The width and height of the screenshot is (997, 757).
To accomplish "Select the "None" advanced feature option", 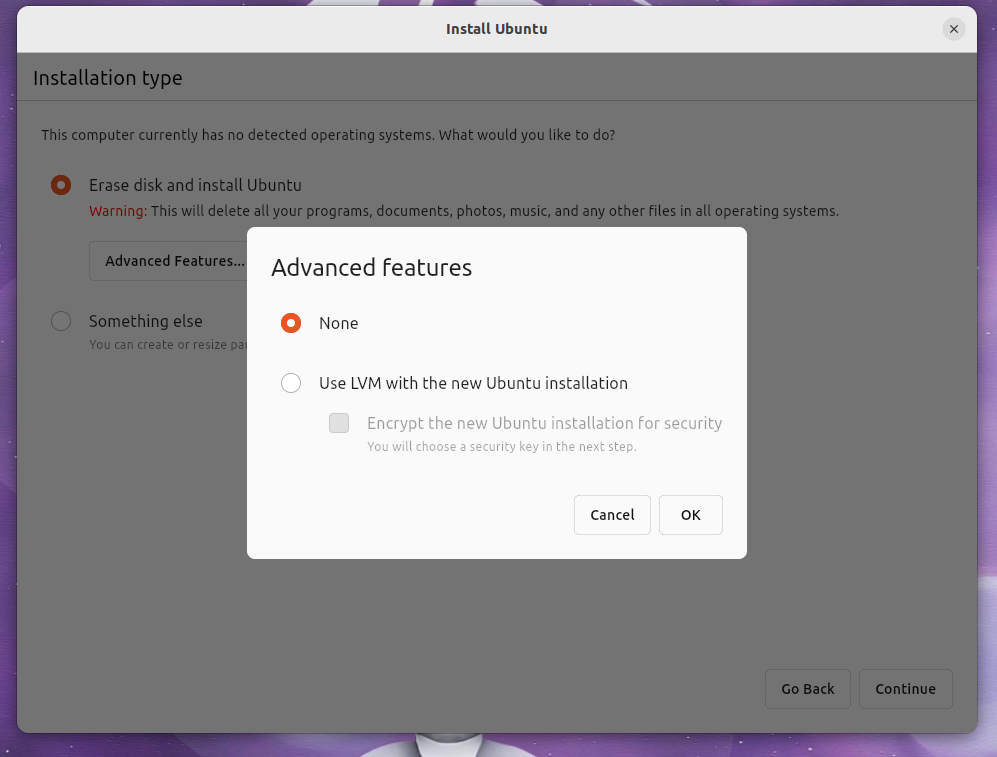I will [x=291, y=323].
